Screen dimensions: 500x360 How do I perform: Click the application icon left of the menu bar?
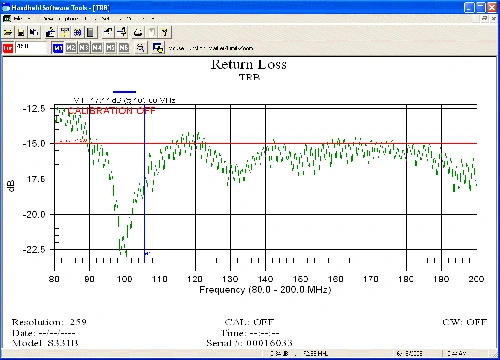point(6,18)
